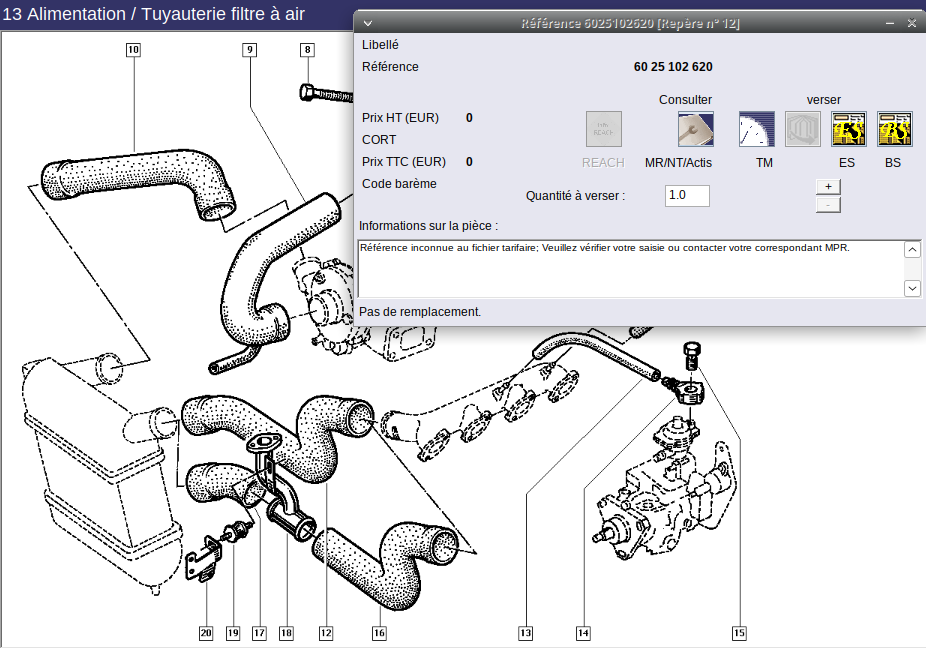Click the Quantité à verser input field

(x=687, y=196)
